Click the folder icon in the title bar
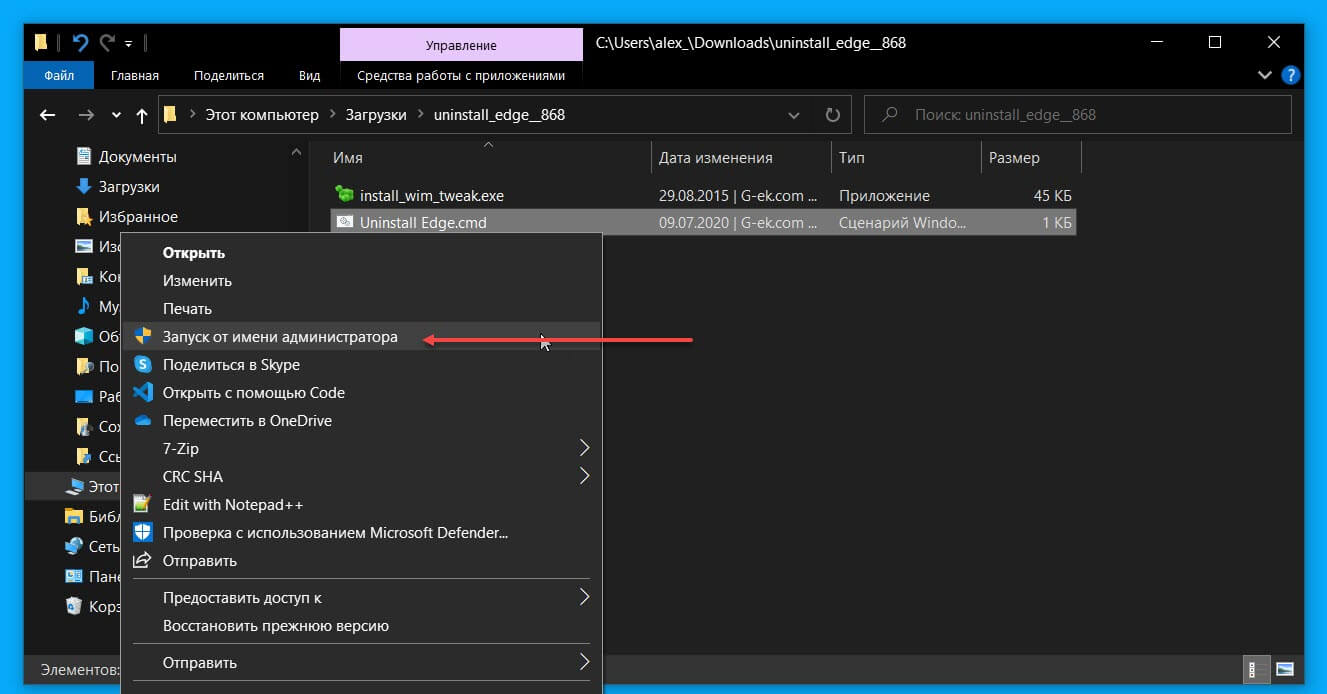This screenshot has height=694, width=1327. [42, 42]
